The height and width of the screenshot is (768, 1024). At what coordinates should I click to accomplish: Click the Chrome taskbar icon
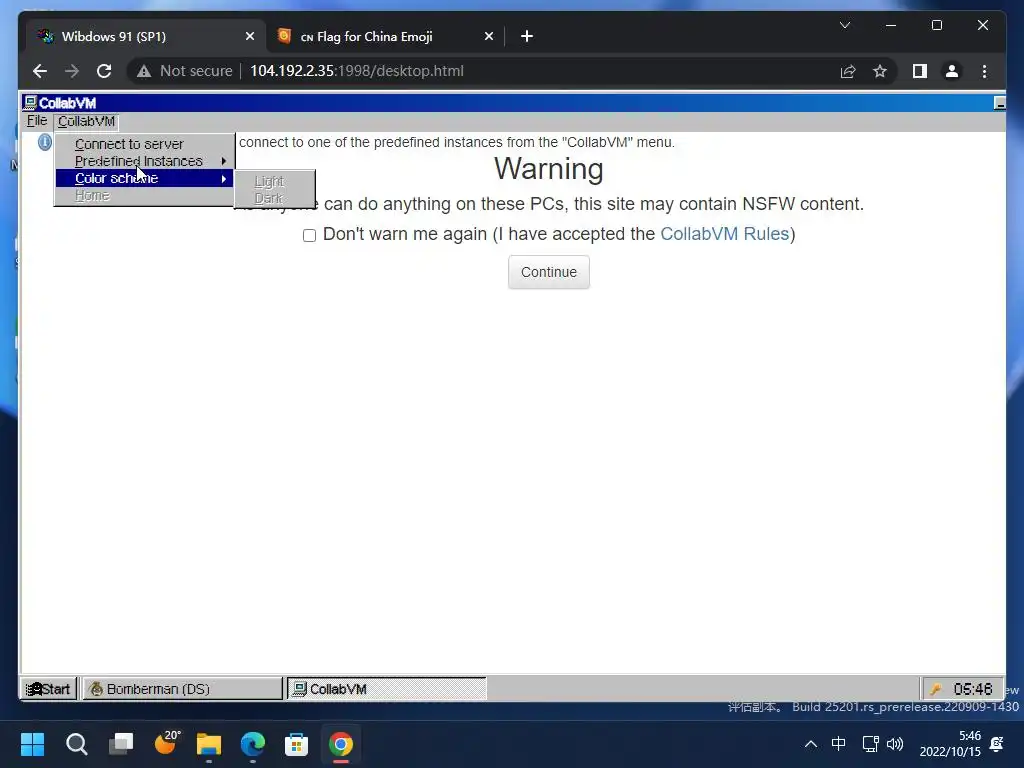[x=340, y=744]
